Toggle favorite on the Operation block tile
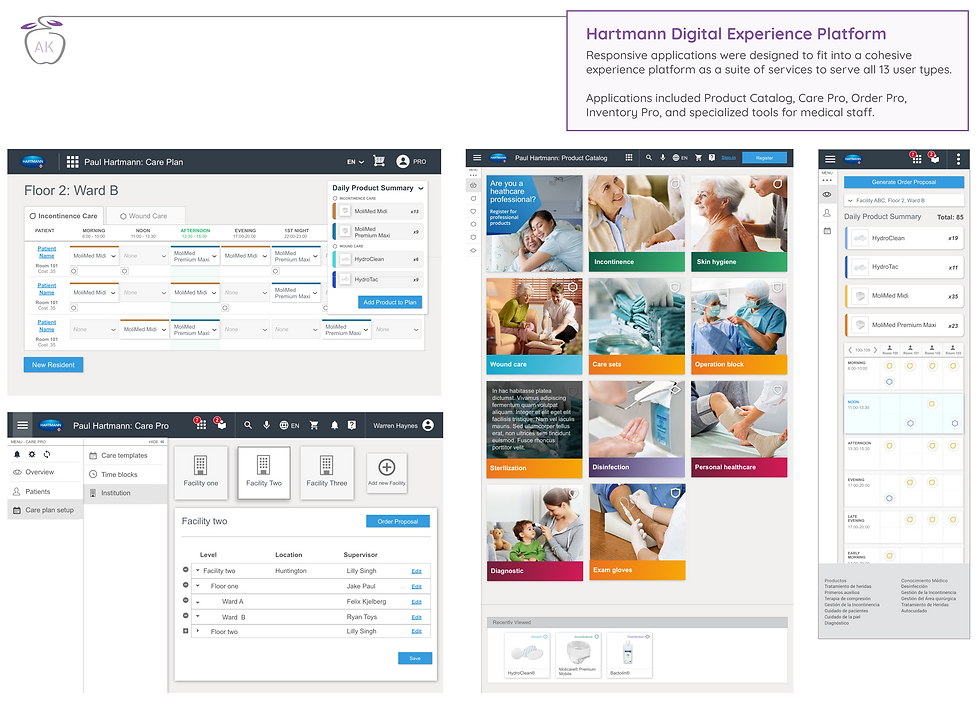 click(x=777, y=287)
